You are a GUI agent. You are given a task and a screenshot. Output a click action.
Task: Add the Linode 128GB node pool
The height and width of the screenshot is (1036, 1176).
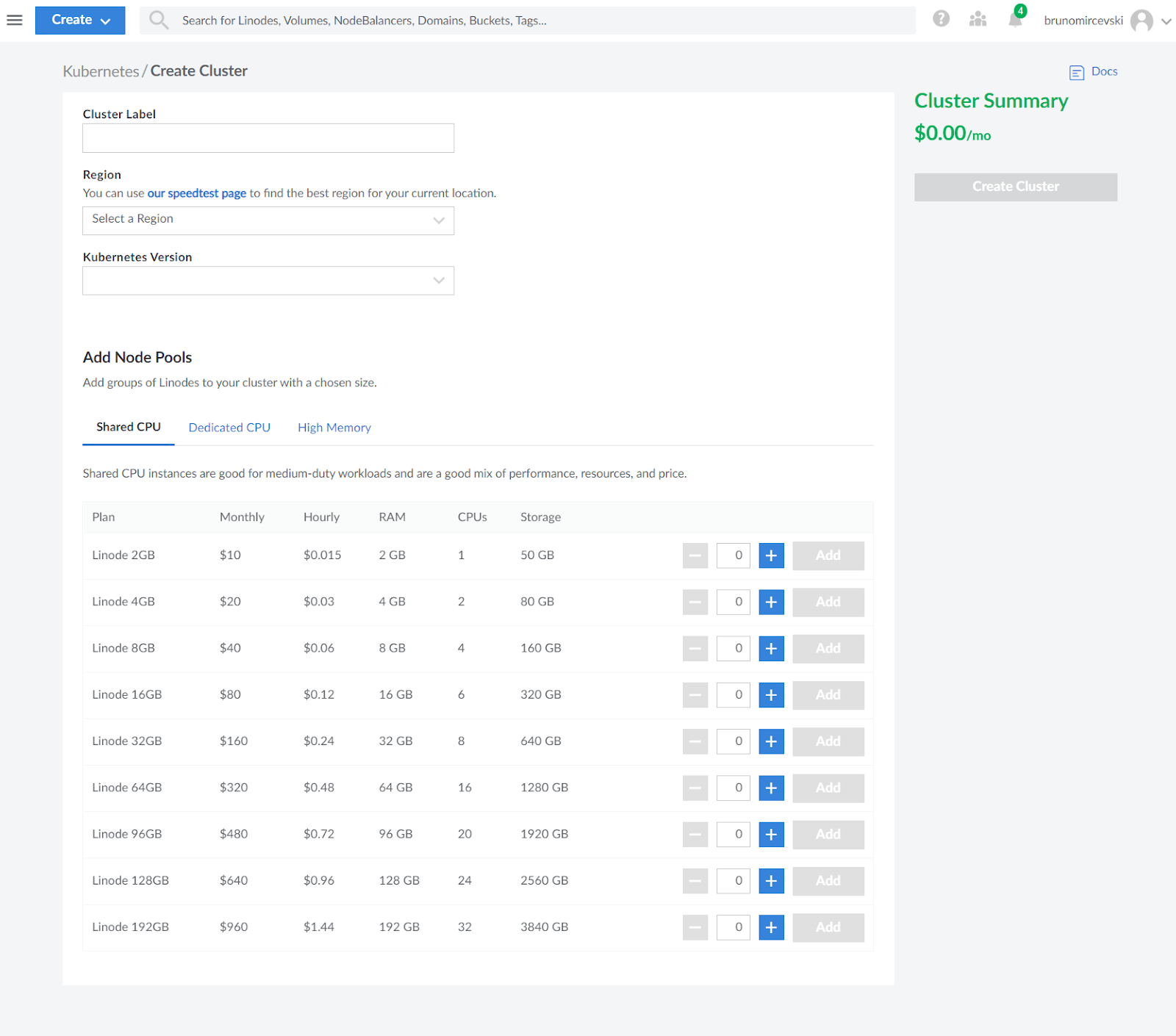click(x=828, y=881)
